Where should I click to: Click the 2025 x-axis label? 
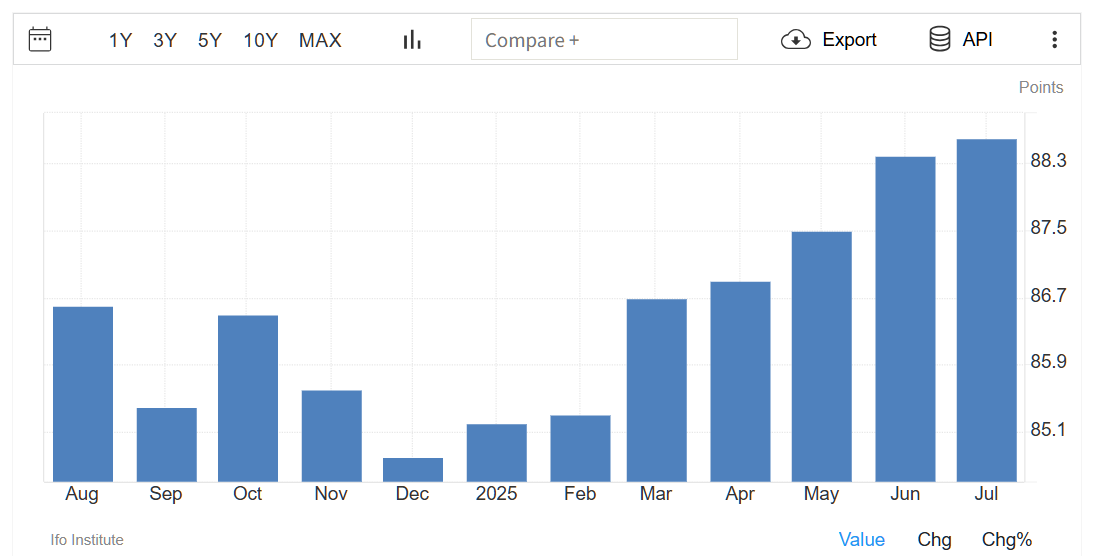(x=496, y=494)
